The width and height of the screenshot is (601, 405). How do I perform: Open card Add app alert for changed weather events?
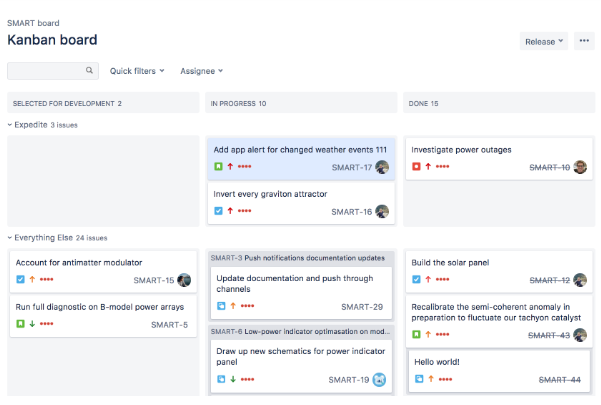[301, 159]
